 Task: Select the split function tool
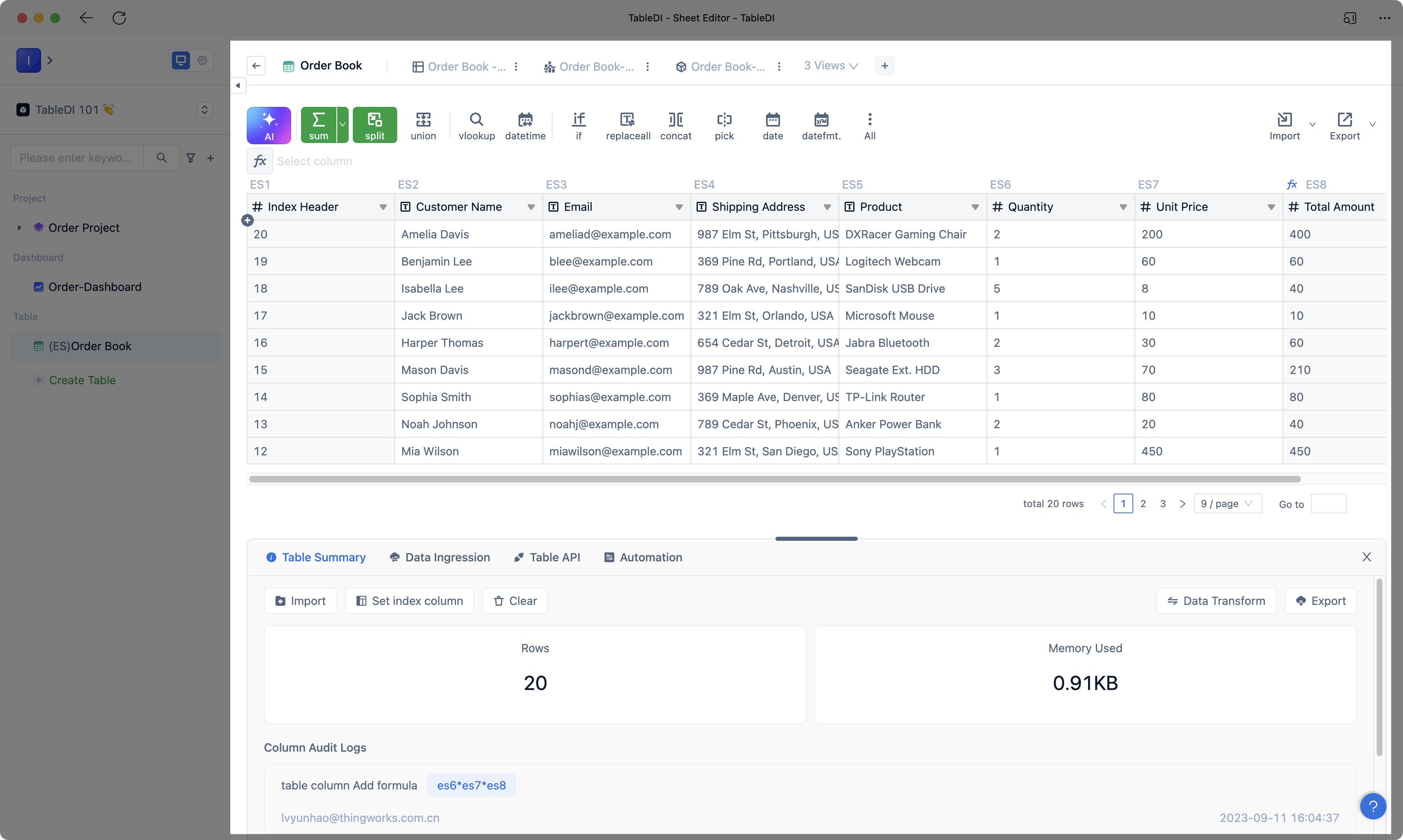pos(374,125)
